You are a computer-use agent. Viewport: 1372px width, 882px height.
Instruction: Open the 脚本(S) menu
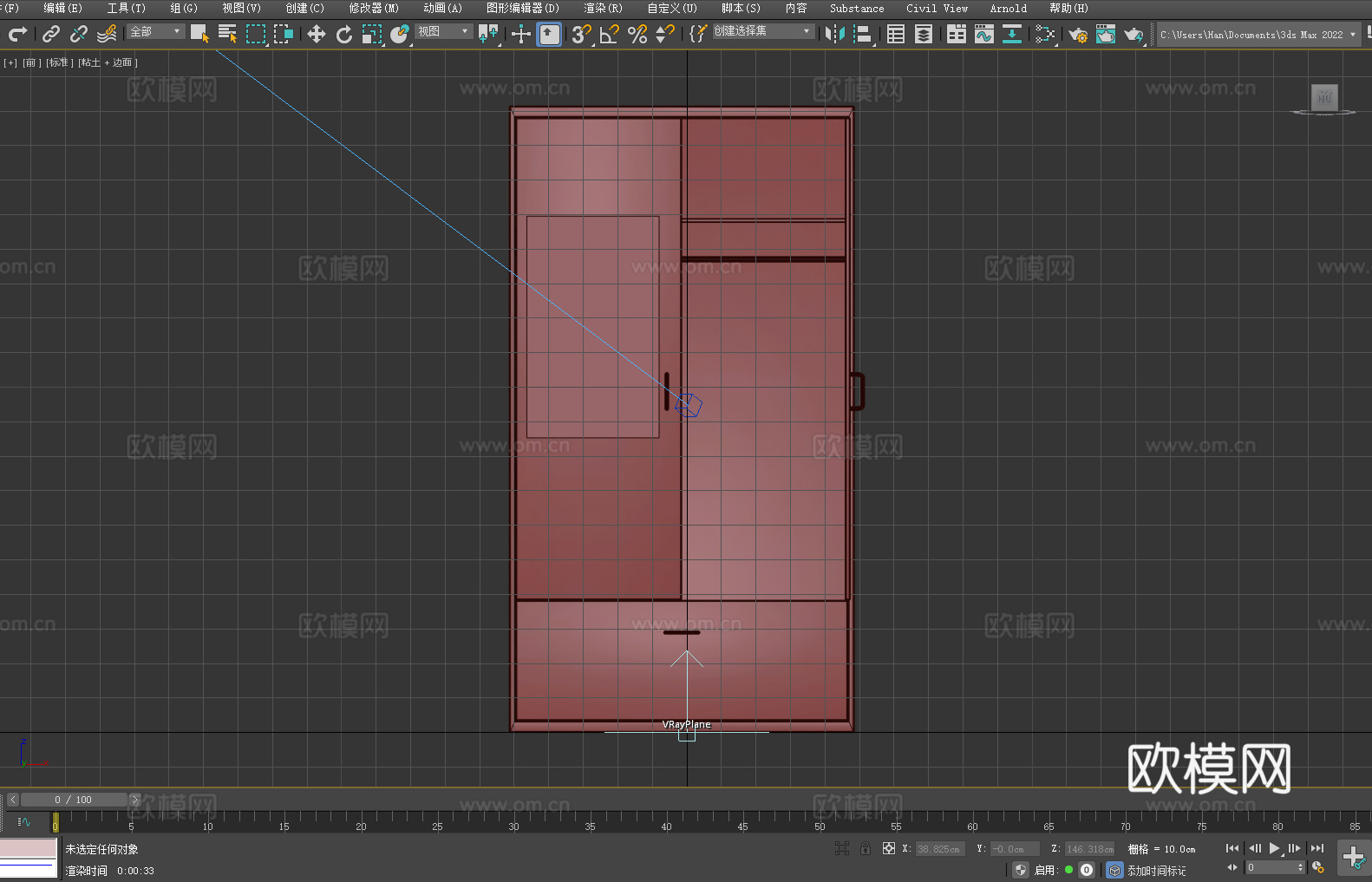(741, 8)
